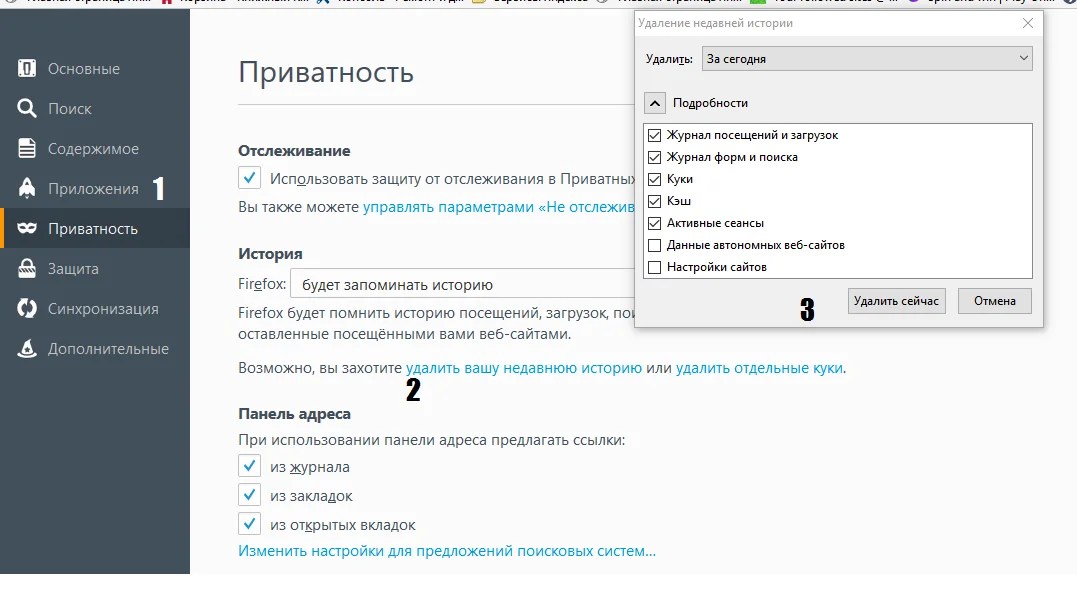This screenshot has height=591, width=1077.
Task: Click the Приватность page heading
Action: (x=326, y=72)
